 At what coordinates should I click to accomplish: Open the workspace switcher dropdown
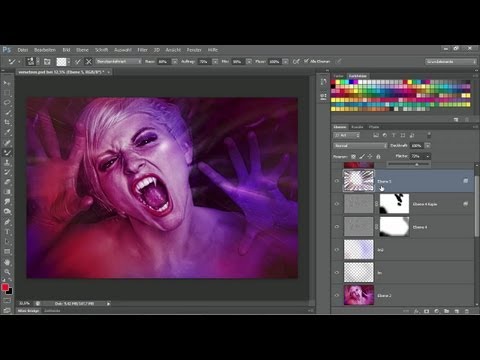[x=451, y=62]
